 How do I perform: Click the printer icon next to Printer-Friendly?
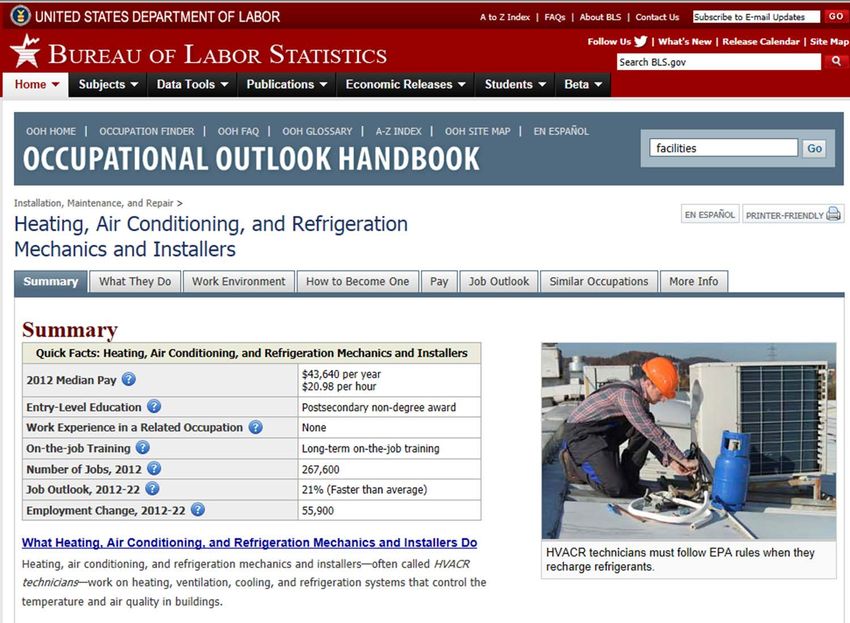[834, 214]
